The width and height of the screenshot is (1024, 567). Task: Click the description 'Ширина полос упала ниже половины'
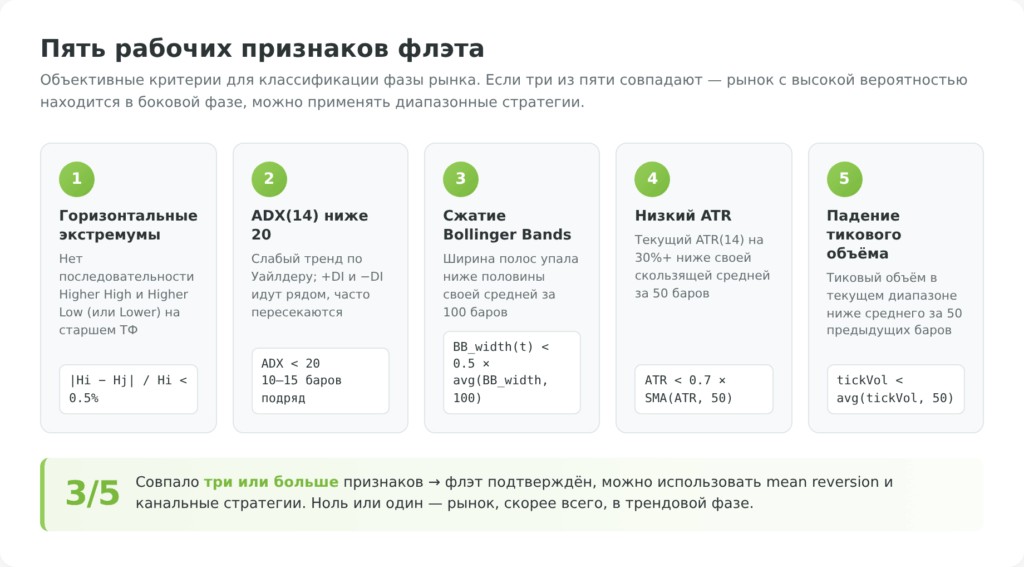(511, 285)
